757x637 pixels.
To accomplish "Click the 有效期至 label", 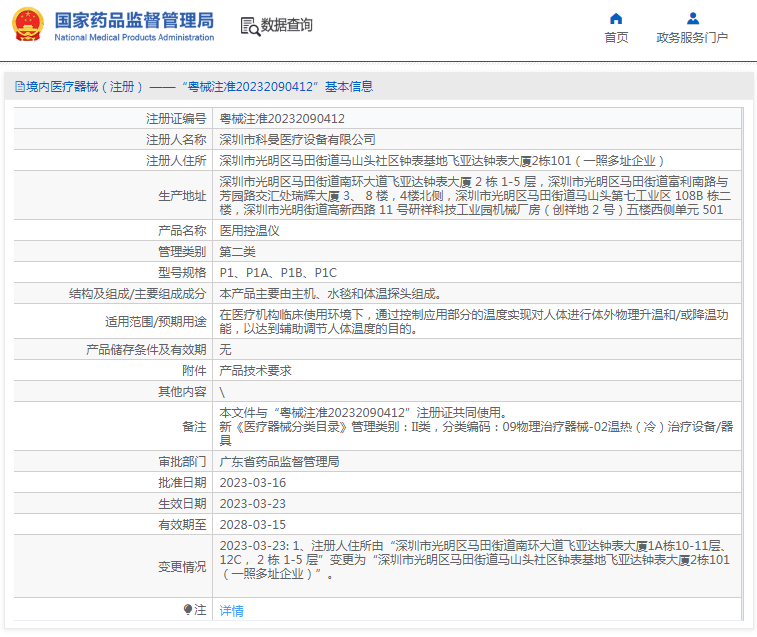I will (x=182, y=524).
